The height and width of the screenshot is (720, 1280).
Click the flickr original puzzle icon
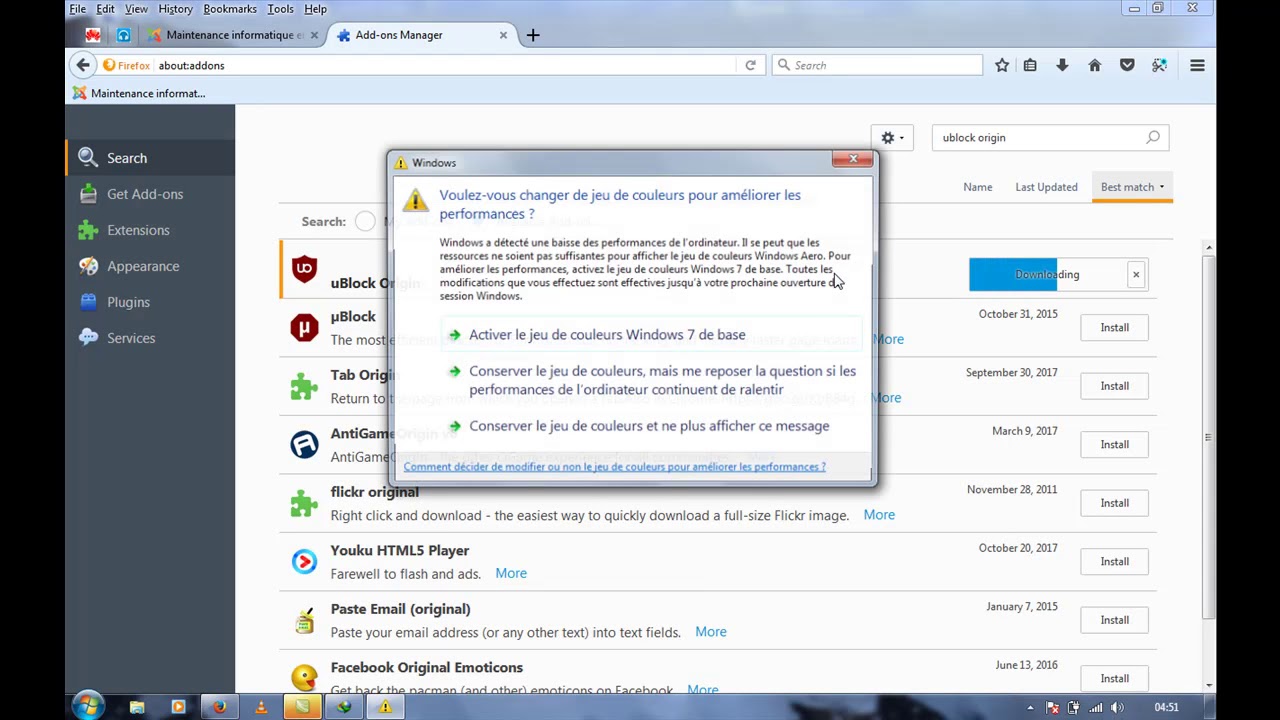[304, 503]
